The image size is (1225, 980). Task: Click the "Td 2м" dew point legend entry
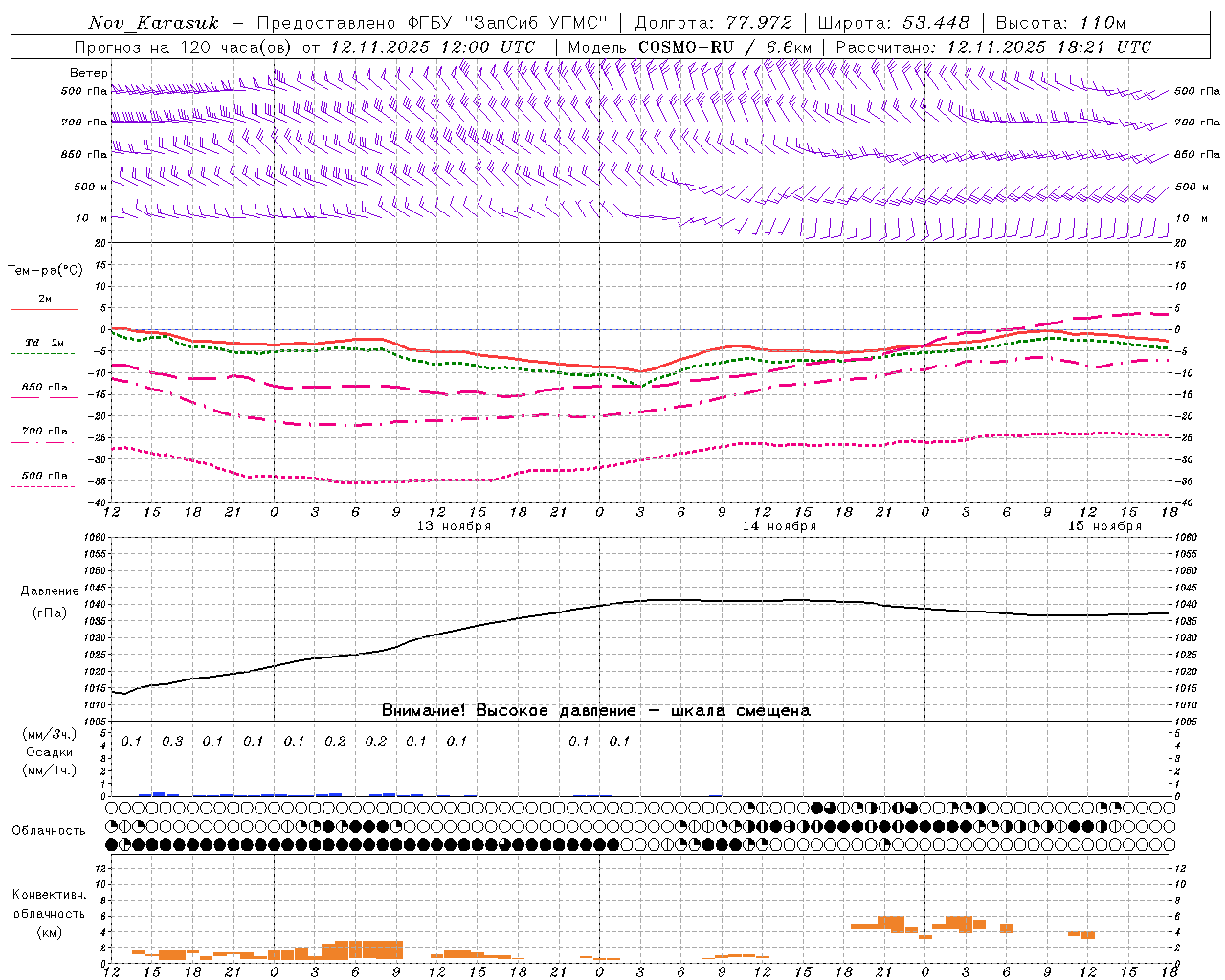tap(45, 343)
